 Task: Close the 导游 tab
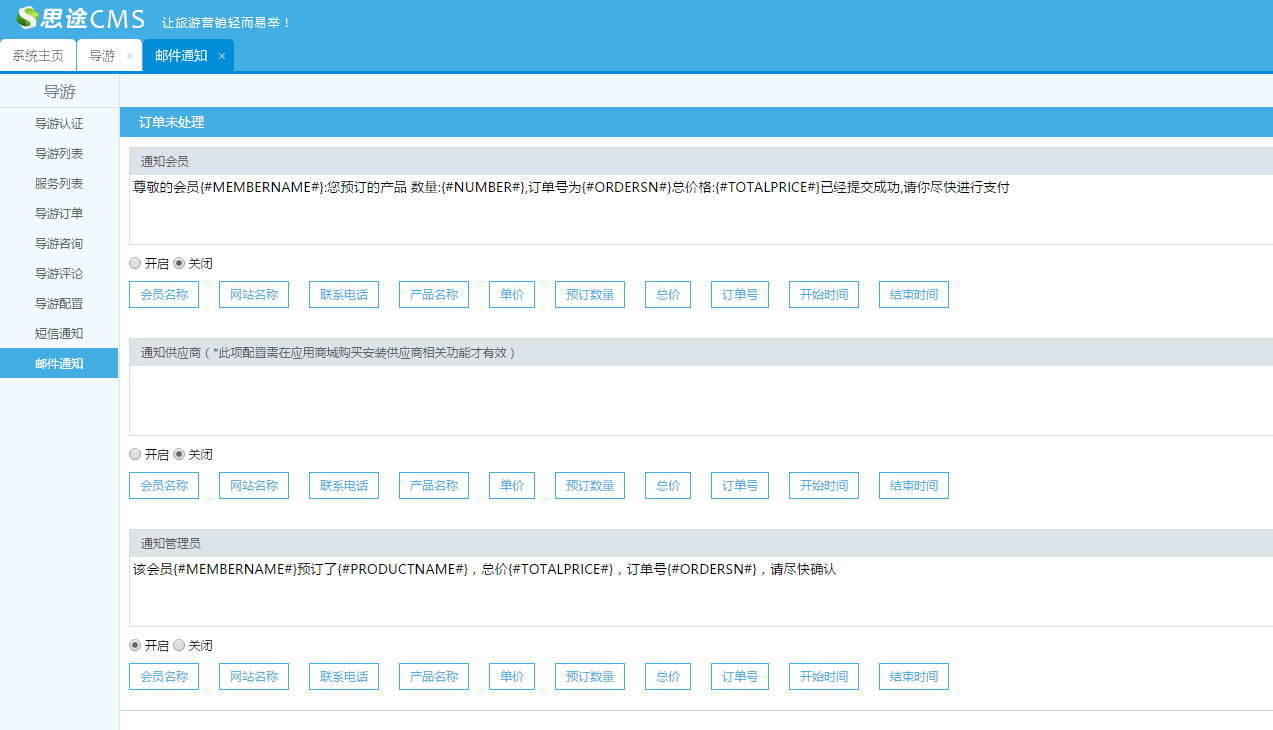(130, 56)
